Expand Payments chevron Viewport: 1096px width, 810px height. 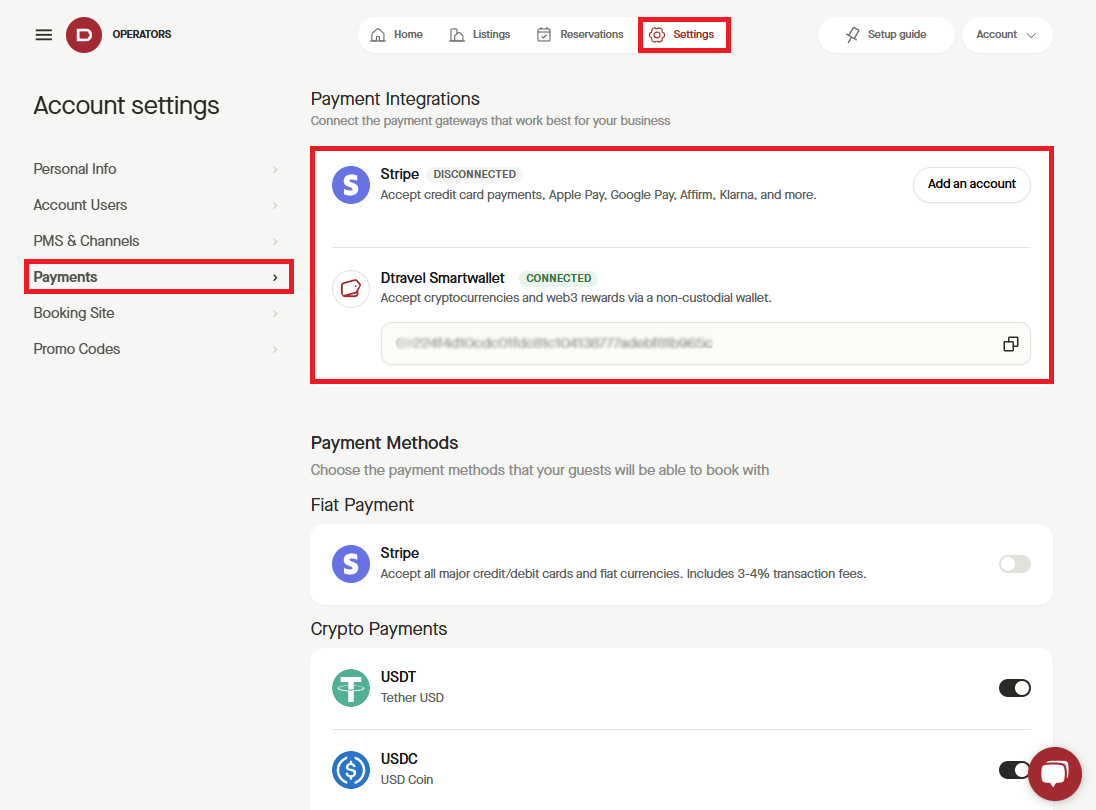pos(275,277)
